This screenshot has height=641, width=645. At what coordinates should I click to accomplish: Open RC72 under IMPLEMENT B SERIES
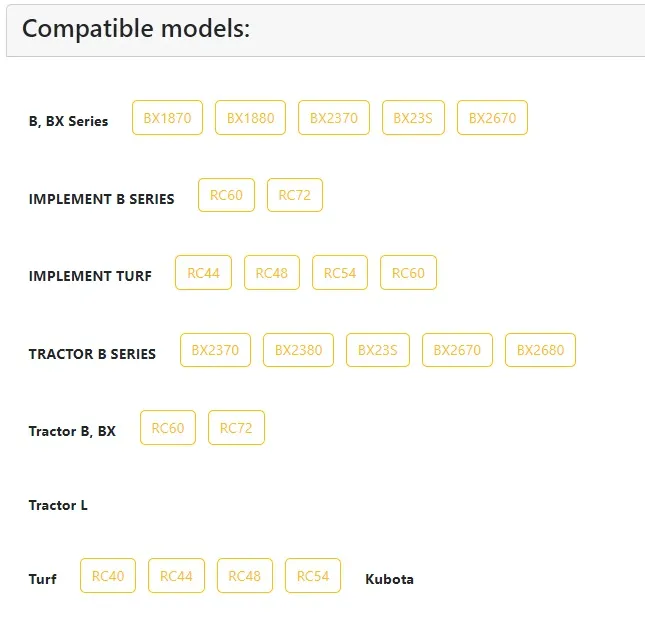(295, 195)
